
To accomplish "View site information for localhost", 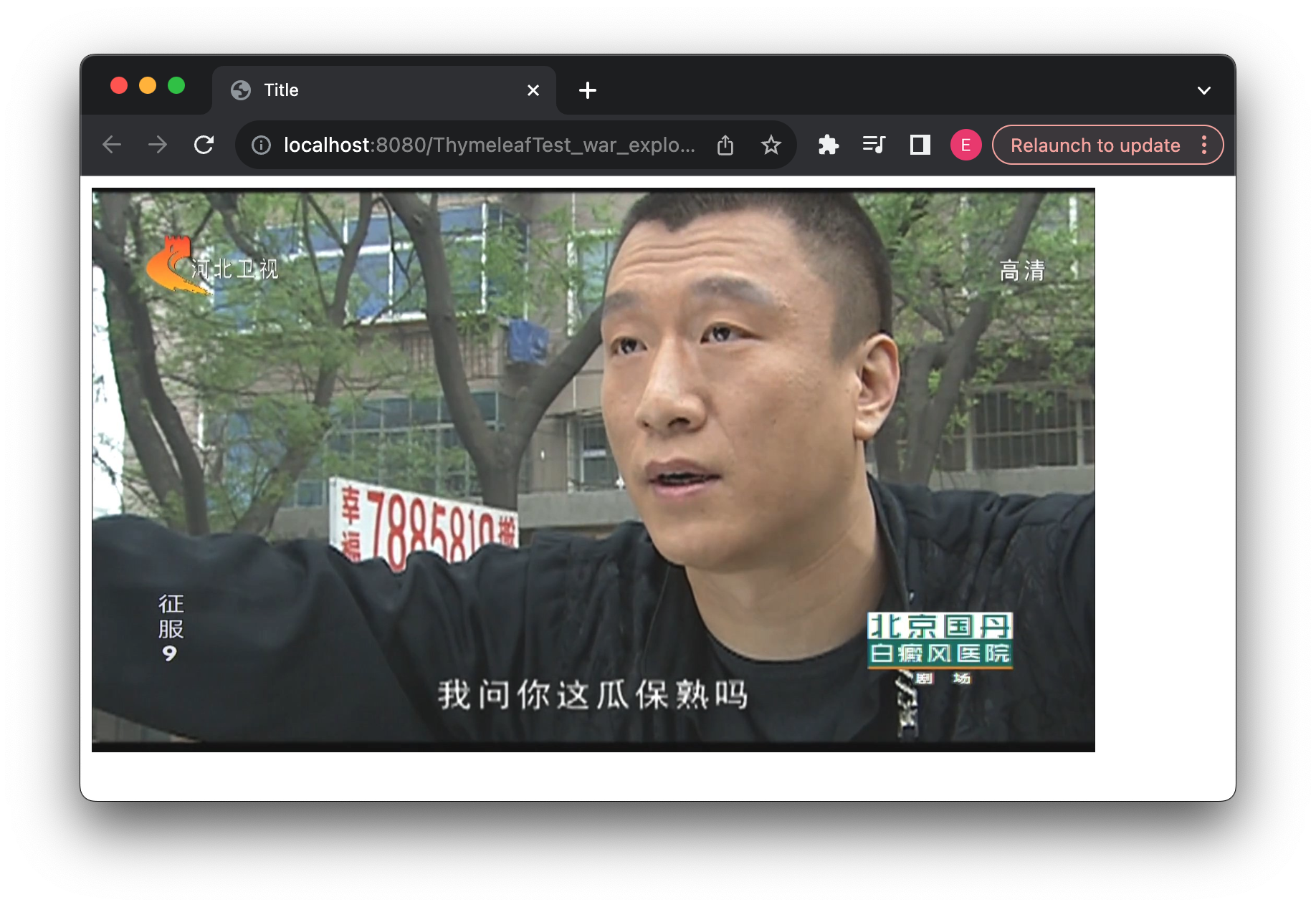I will pyautogui.click(x=262, y=145).
